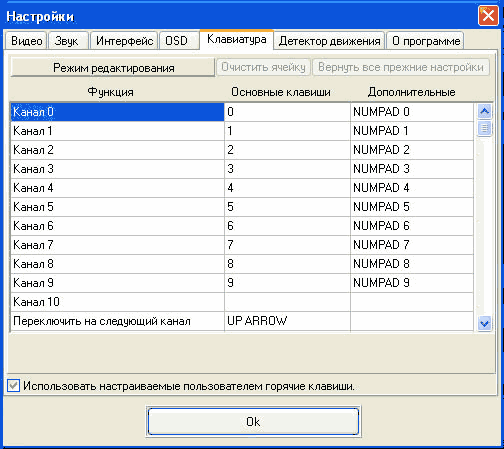Screen dimensions: 504x449
Task: Close the Настройки dialog with the X
Action: pyautogui.click(x=488, y=15)
